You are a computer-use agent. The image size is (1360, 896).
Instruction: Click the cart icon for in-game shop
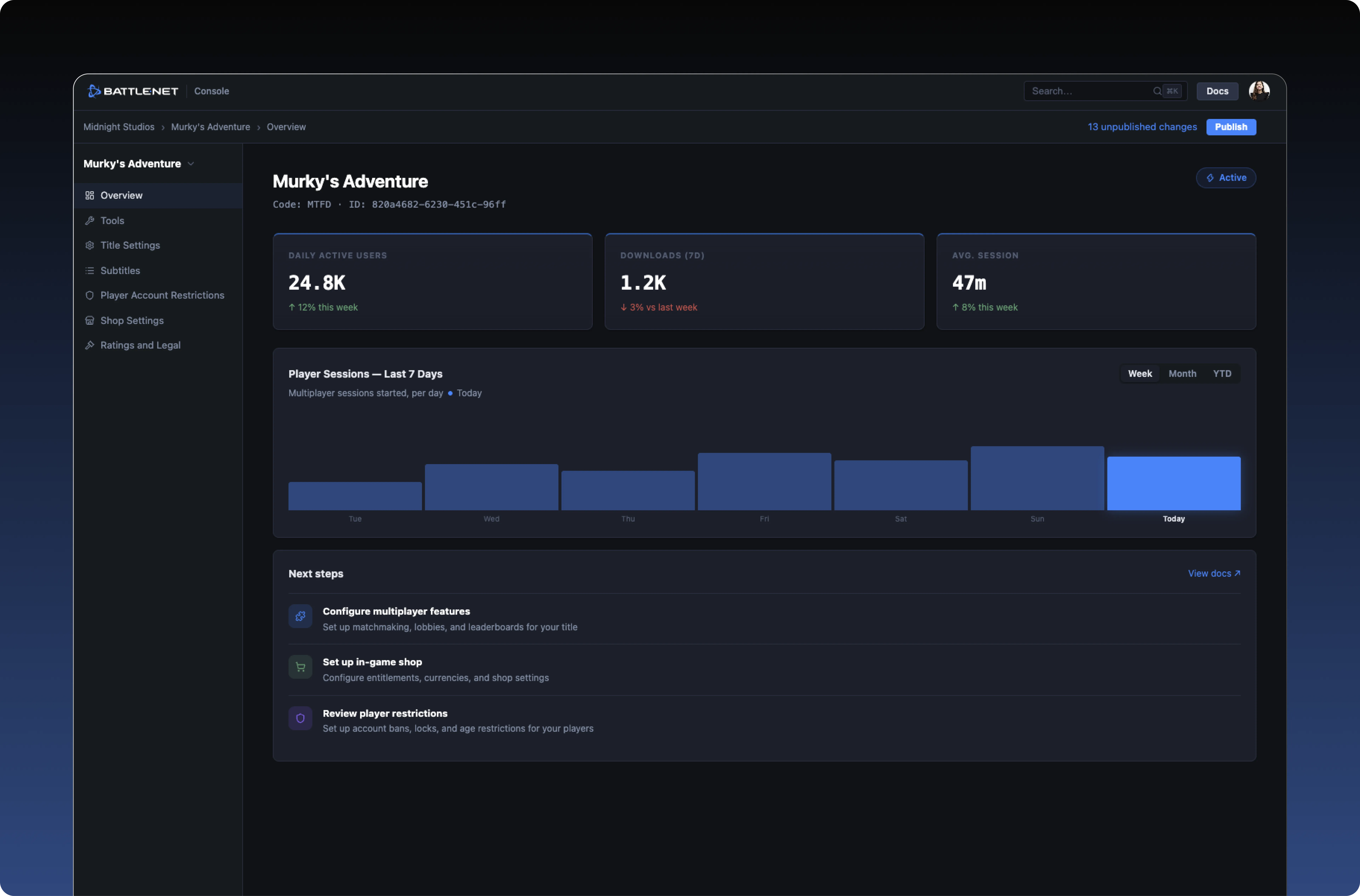[x=300, y=667]
